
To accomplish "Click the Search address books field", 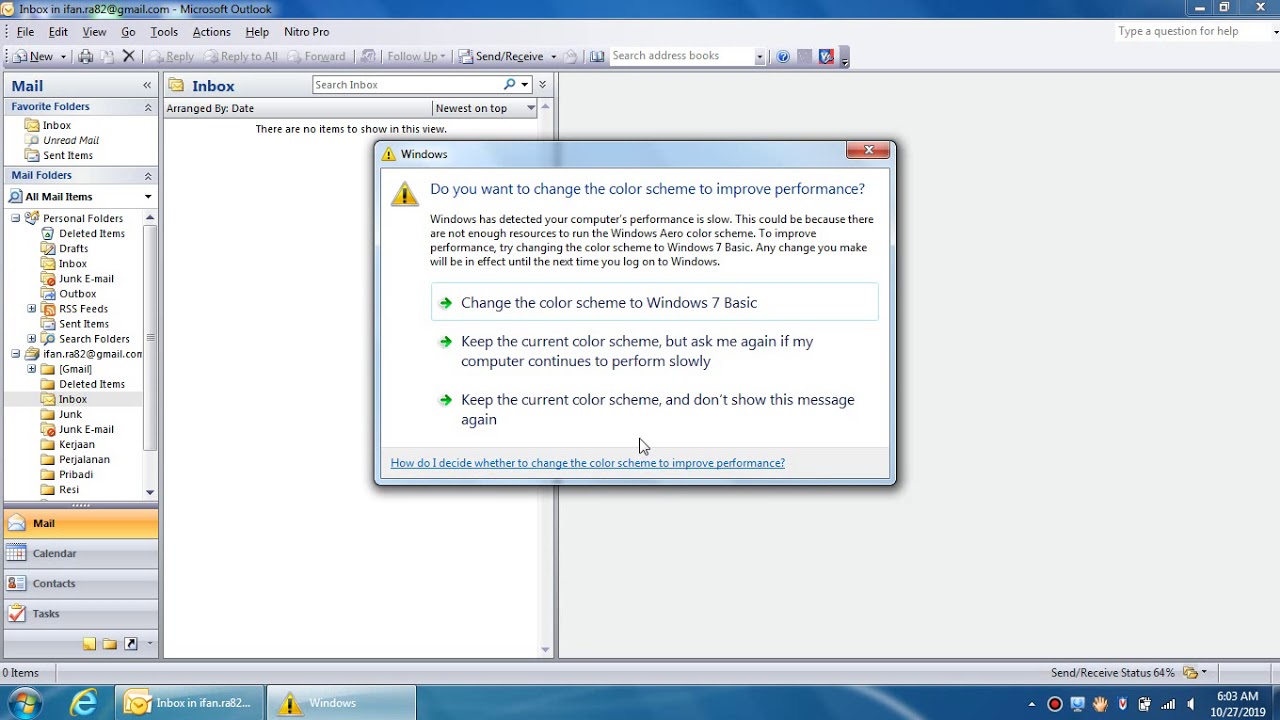I will (681, 56).
